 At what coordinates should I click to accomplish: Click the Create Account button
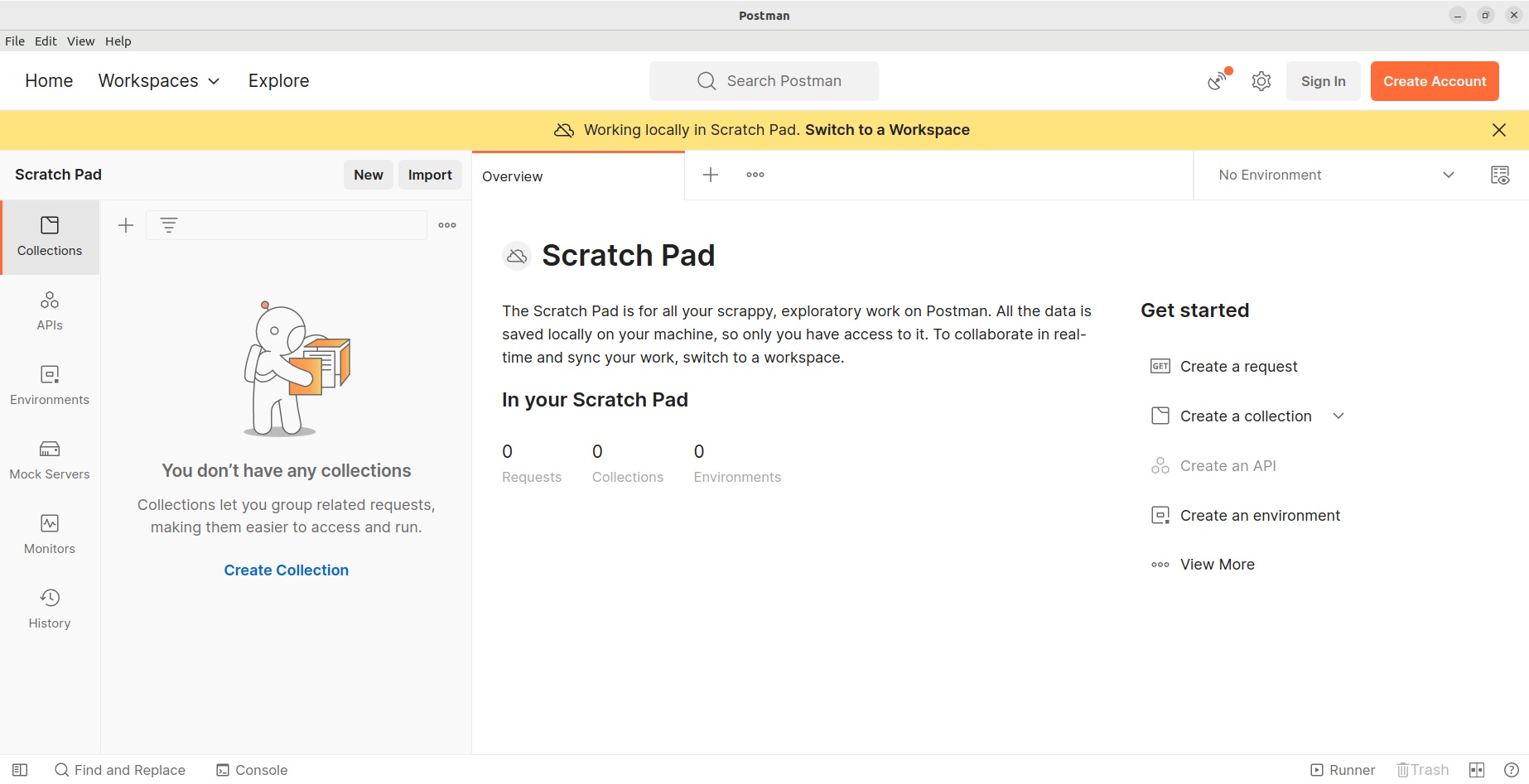[x=1435, y=81]
